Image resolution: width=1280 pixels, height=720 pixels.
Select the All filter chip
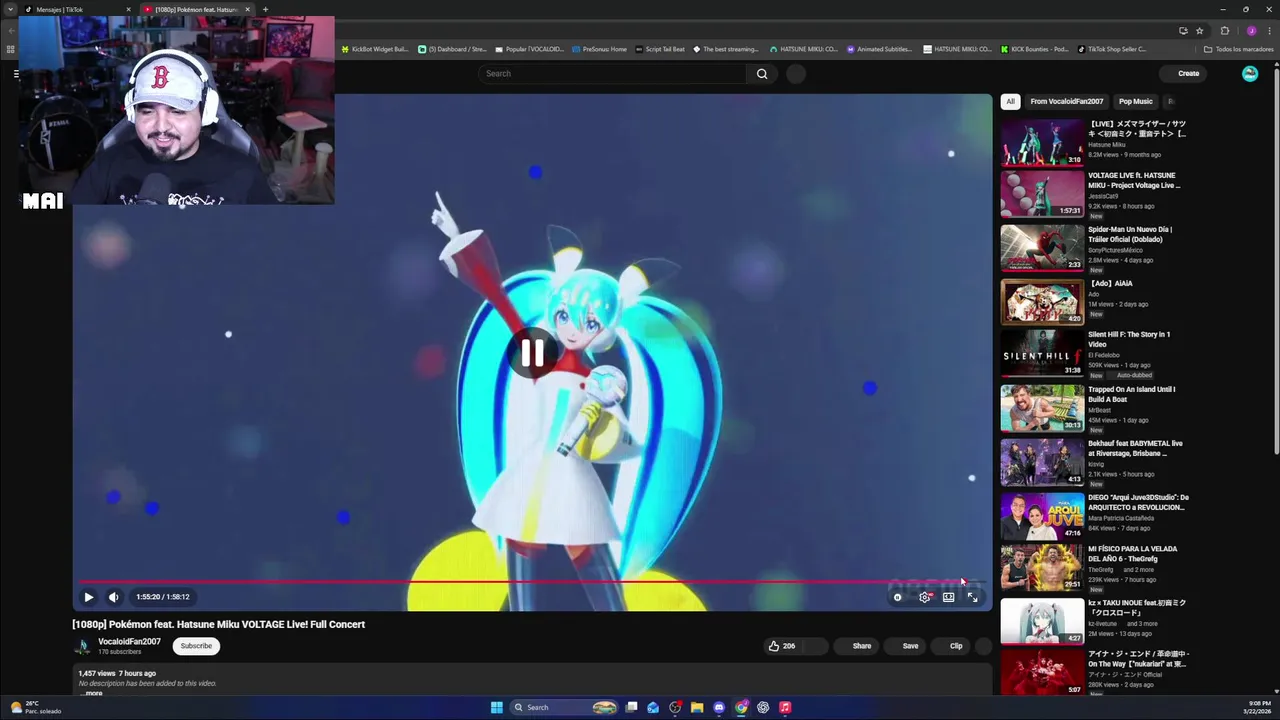pyautogui.click(x=1010, y=101)
